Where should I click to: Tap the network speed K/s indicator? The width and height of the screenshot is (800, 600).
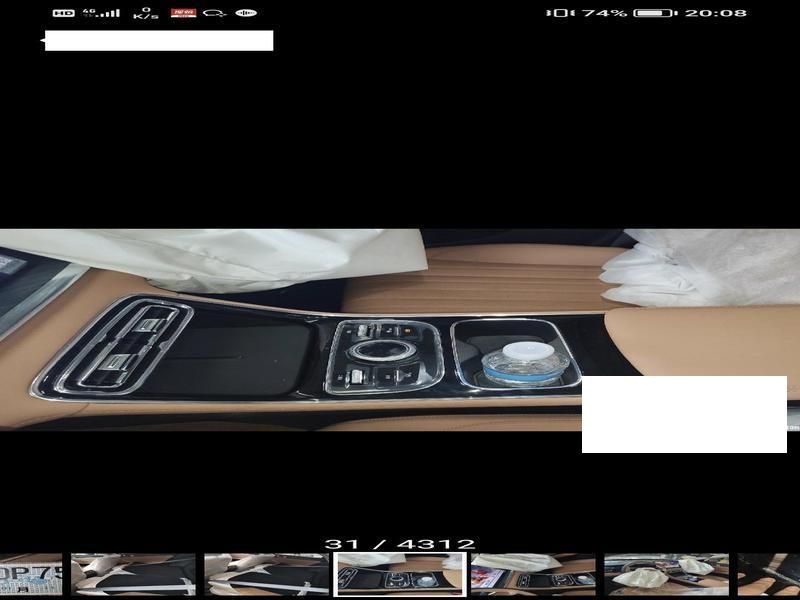tap(145, 13)
